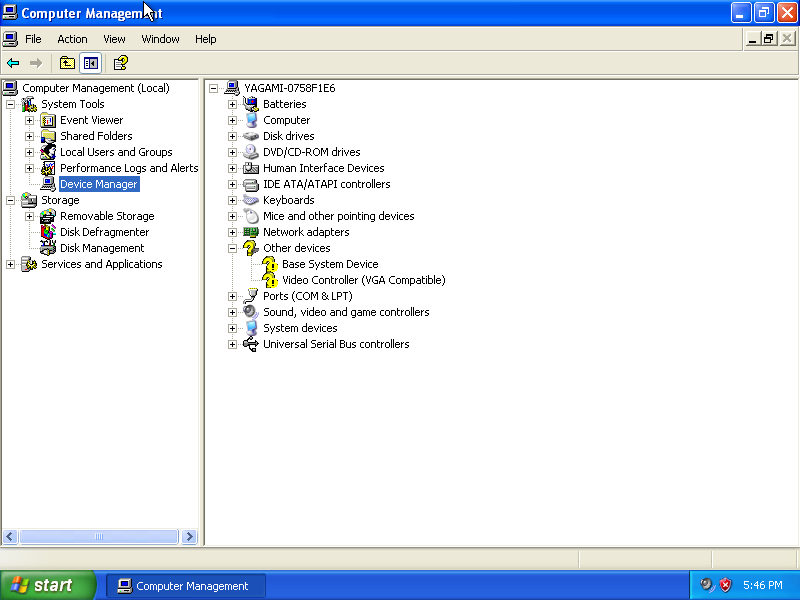Select Removable Storage tree item

click(107, 216)
